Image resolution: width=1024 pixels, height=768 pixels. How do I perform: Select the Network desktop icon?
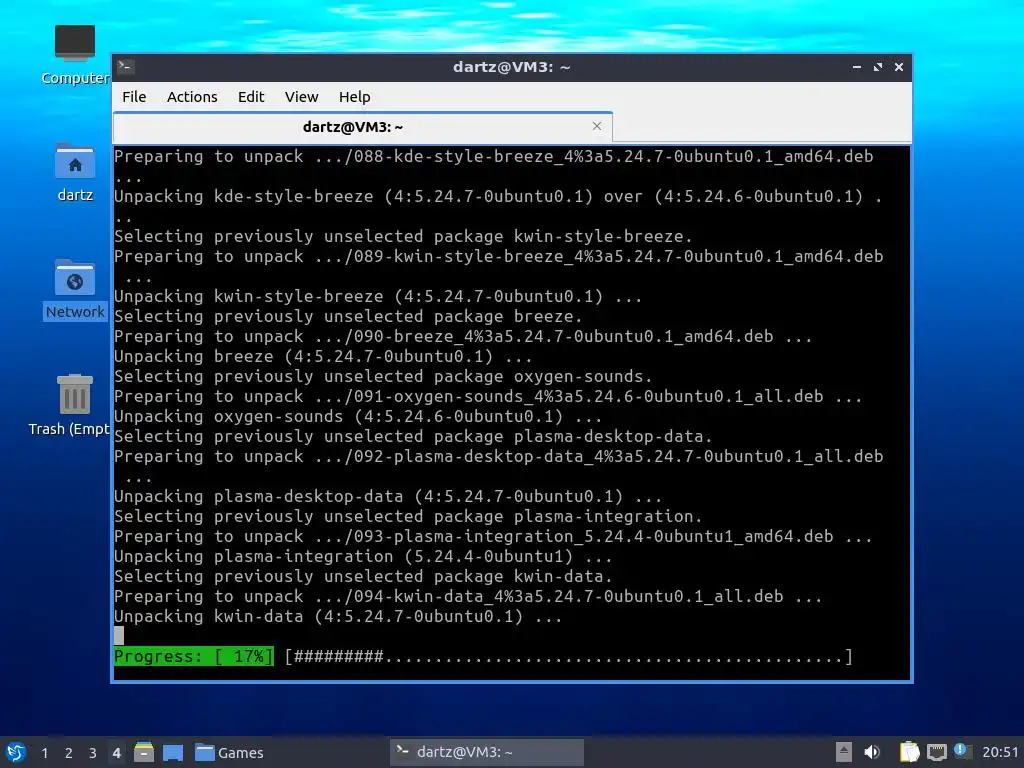tap(75, 289)
